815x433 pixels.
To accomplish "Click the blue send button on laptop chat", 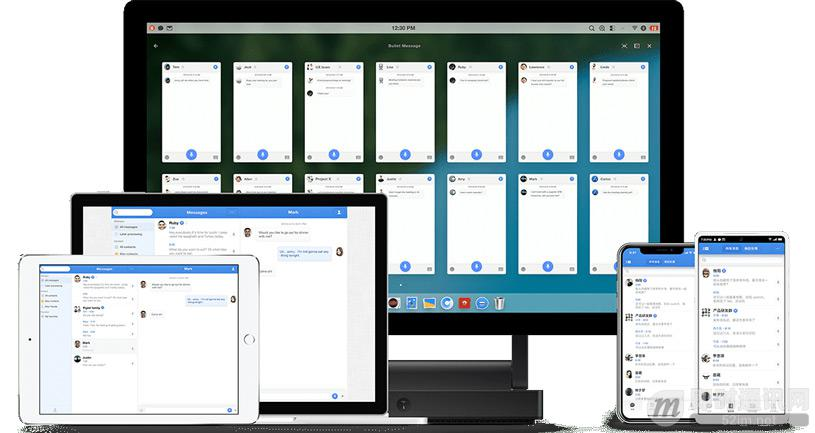I will [335, 396].
